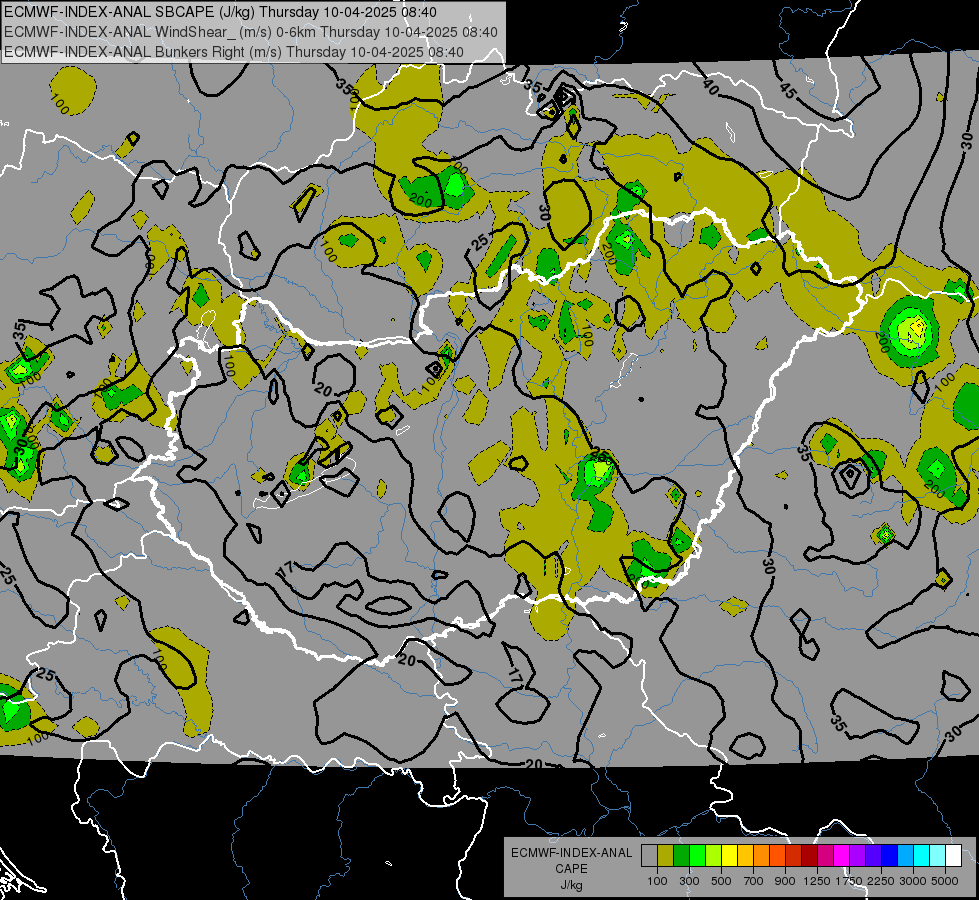Pick the pure blue legend swatch

[x=889, y=856]
